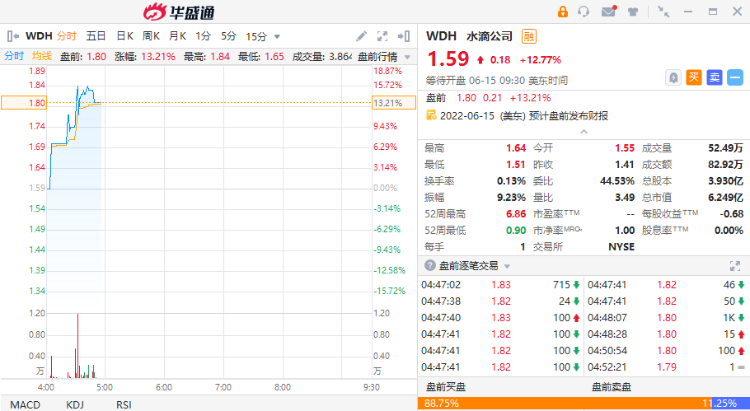
Task: Select the RSI indicator
Action: pos(123,405)
